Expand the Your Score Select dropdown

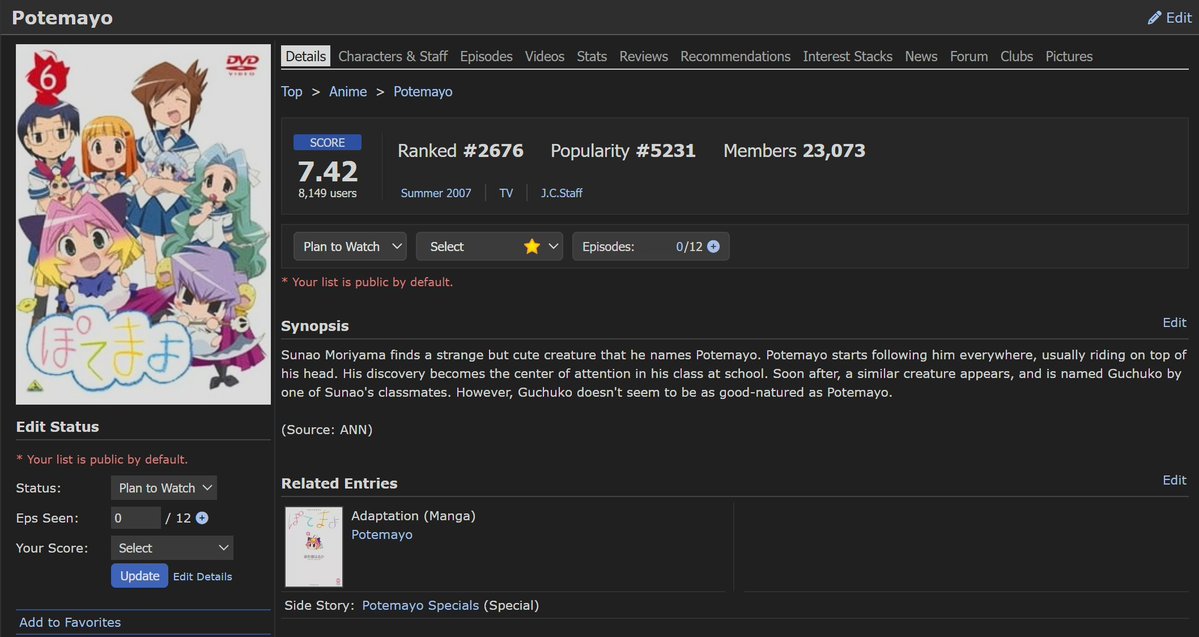point(172,548)
